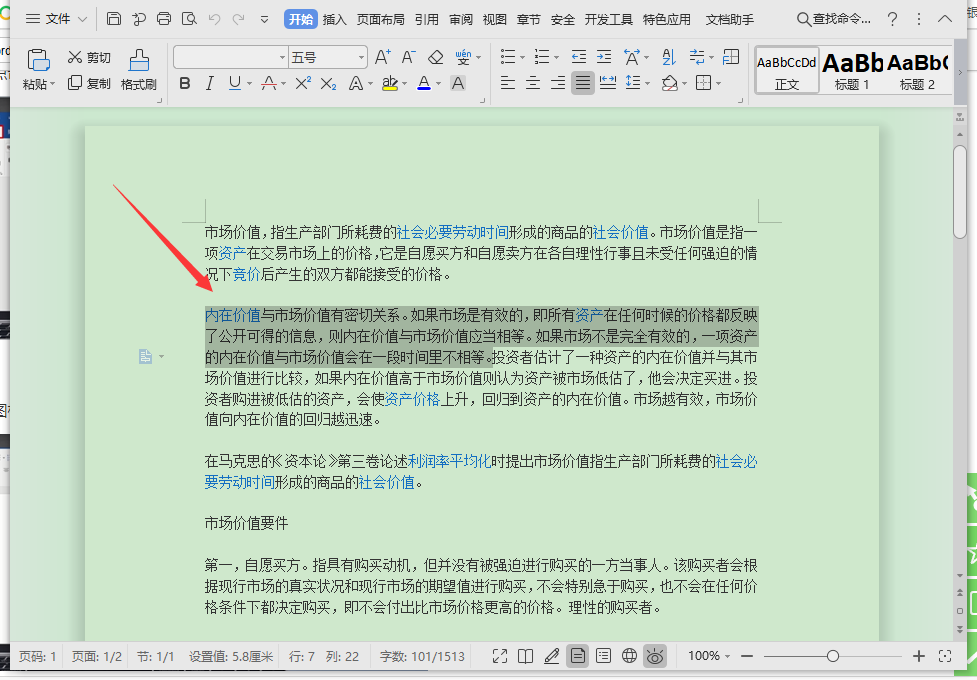Open web layout view in status bar
The width and height of the screenshot is (977, 680).
click(629, 656)
